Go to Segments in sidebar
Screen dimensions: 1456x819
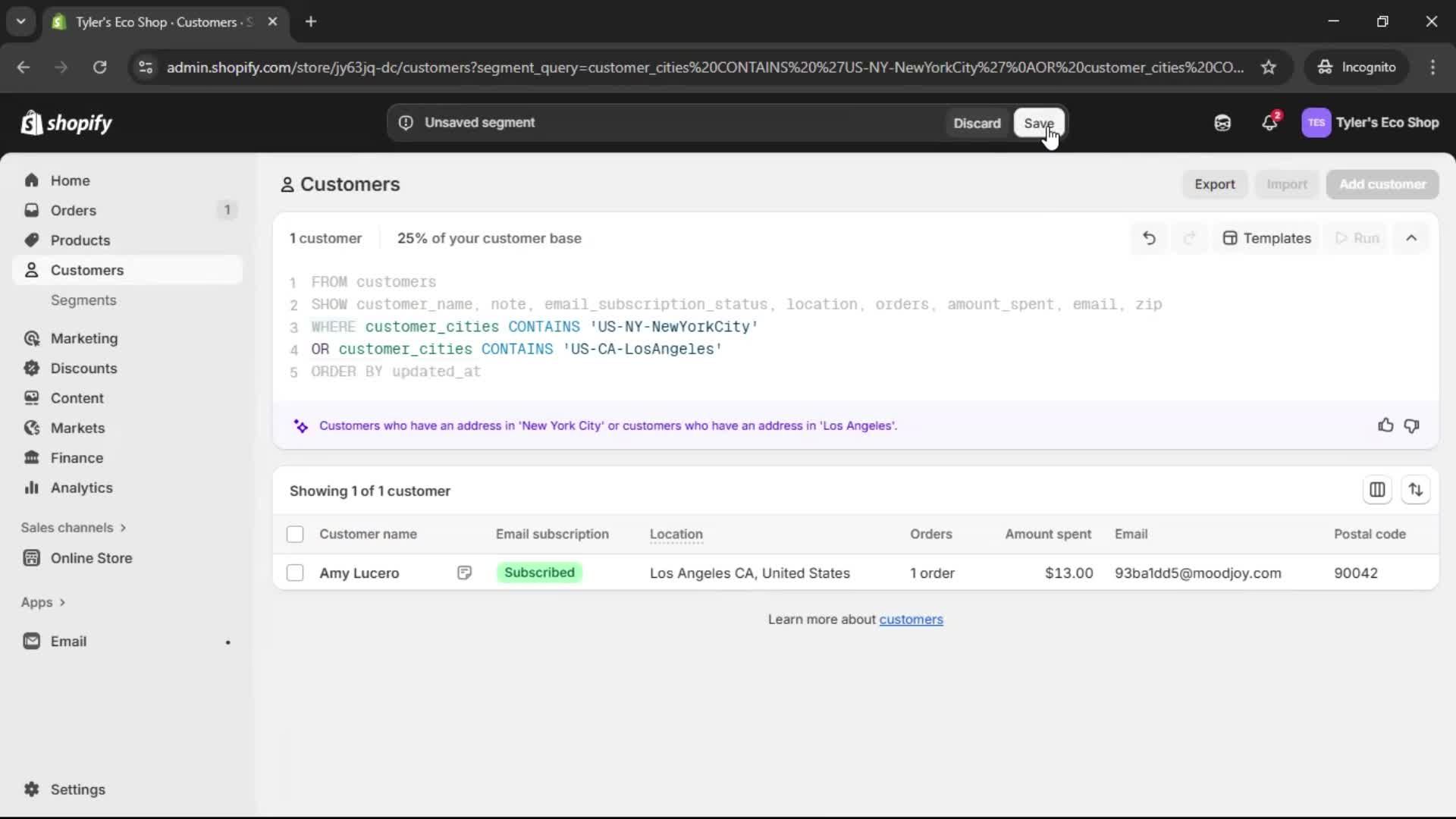pyautogui.click(x=83, y=300)
